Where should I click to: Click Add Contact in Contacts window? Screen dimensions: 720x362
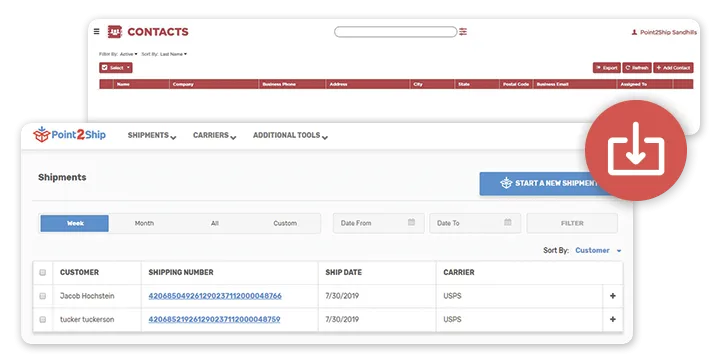pos(673,68)
